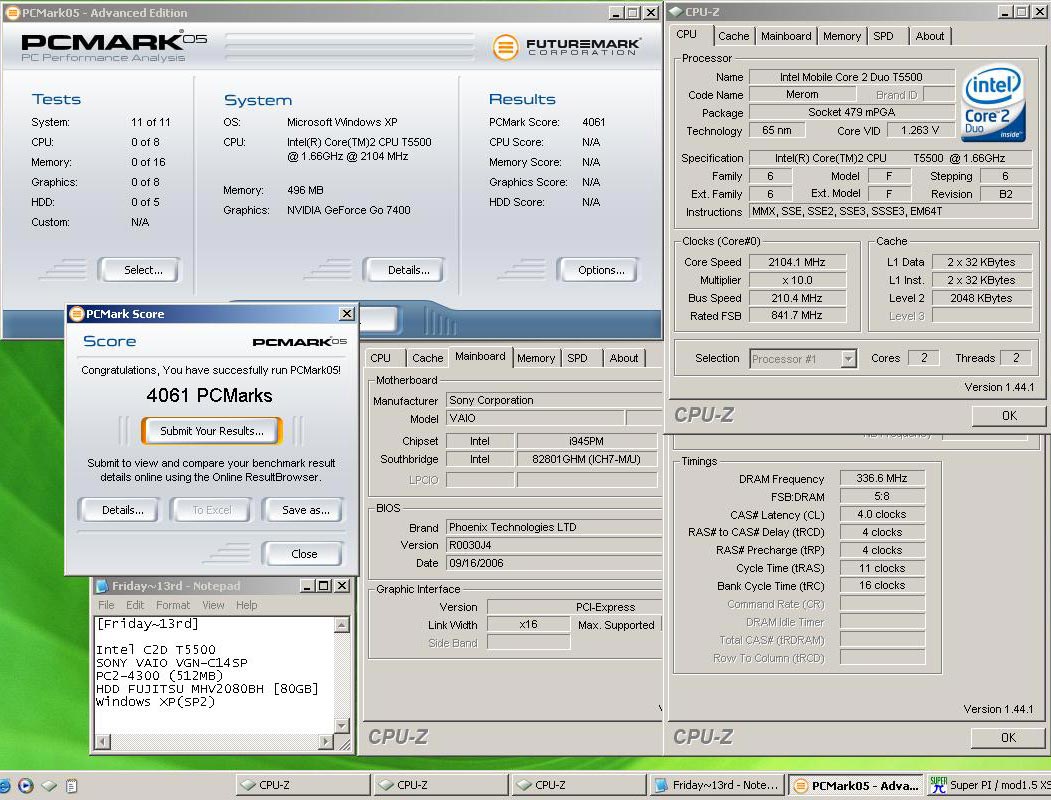Screen dimensions: 1051x800
Task: Click Notepad vertical scrollbar up arrow
Action: (341, 625)
